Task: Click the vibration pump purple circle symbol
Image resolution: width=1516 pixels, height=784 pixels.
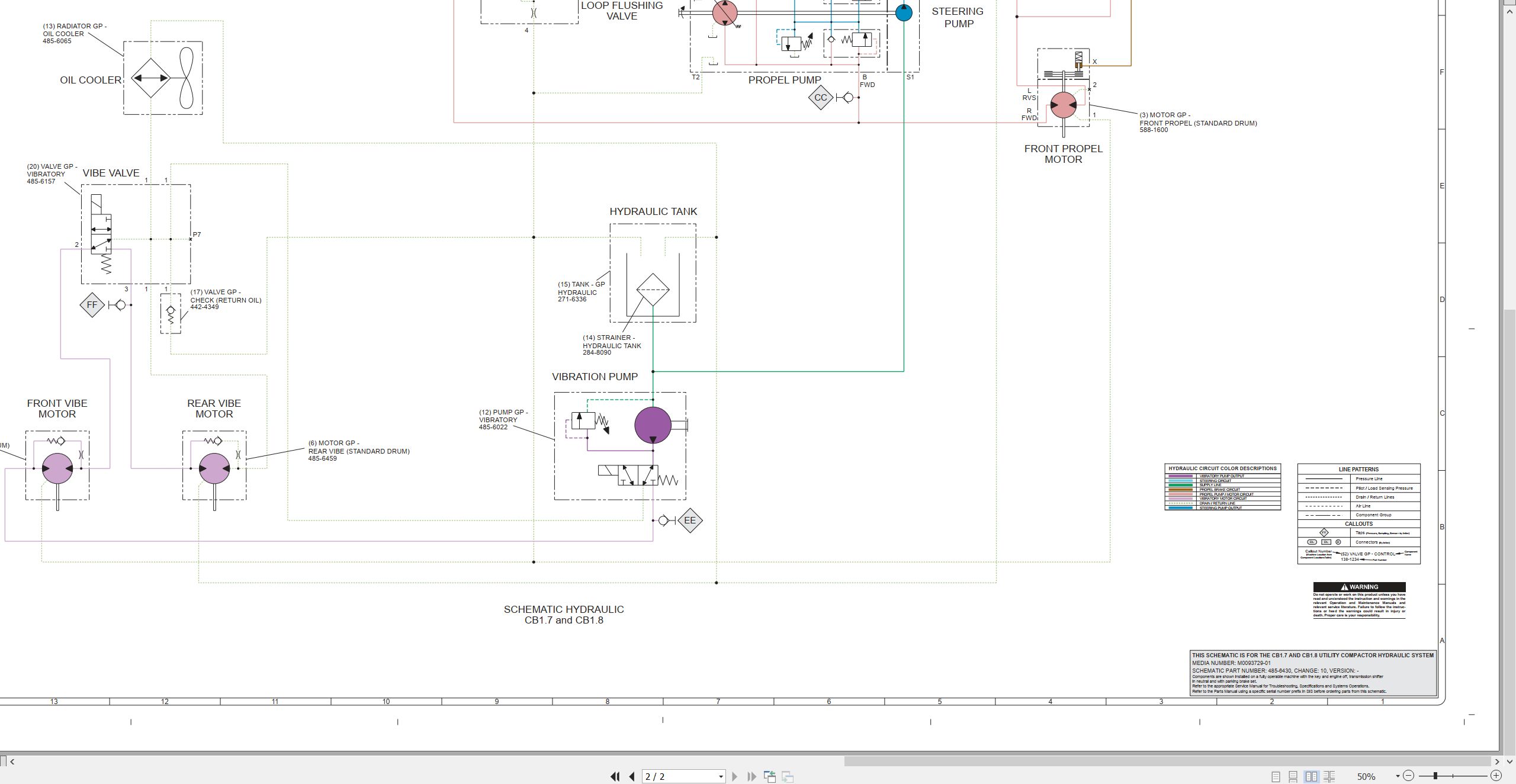Action: tap(653, 425)
